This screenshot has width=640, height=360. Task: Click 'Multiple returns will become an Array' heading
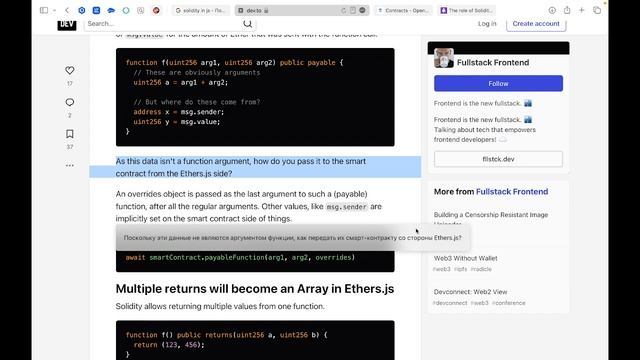click(255, 289)
